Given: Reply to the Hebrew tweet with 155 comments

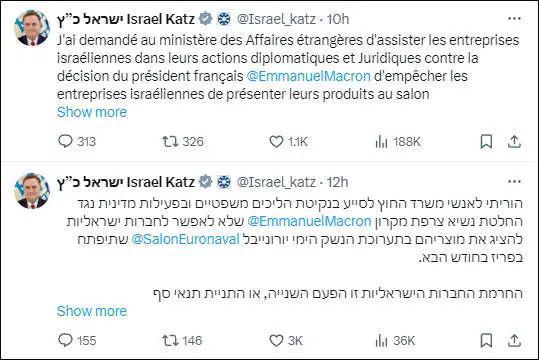Looking at the screenshot, I should pyautogui.click(x=77, y=340).
